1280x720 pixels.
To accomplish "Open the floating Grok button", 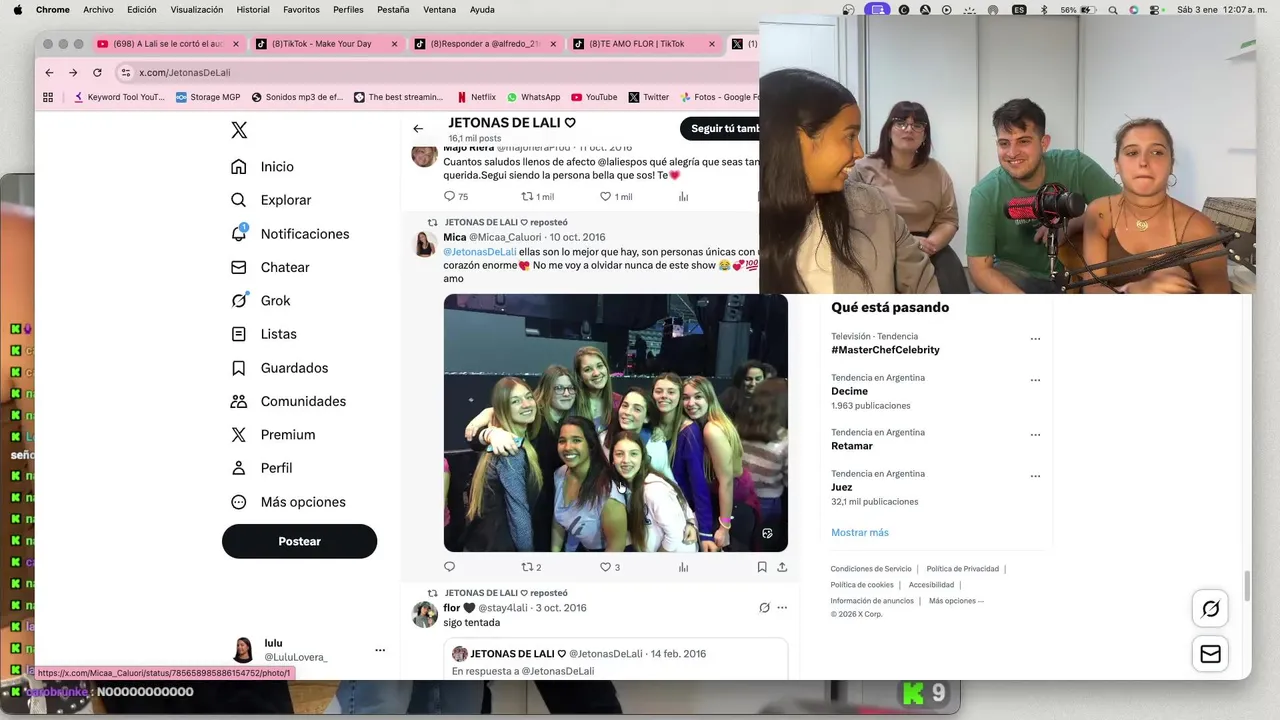I will click(x=1211, y=609).
